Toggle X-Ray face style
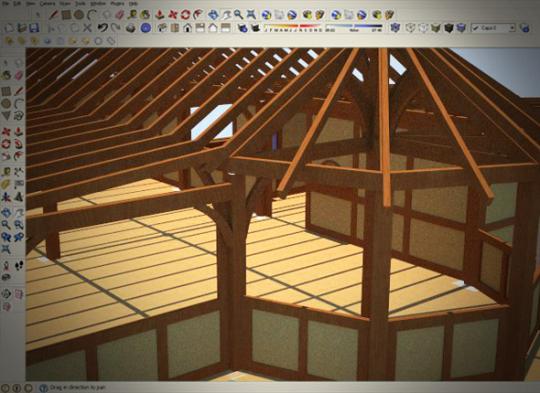The width and height of the screenshot is (540, 393). pos(395,28)
